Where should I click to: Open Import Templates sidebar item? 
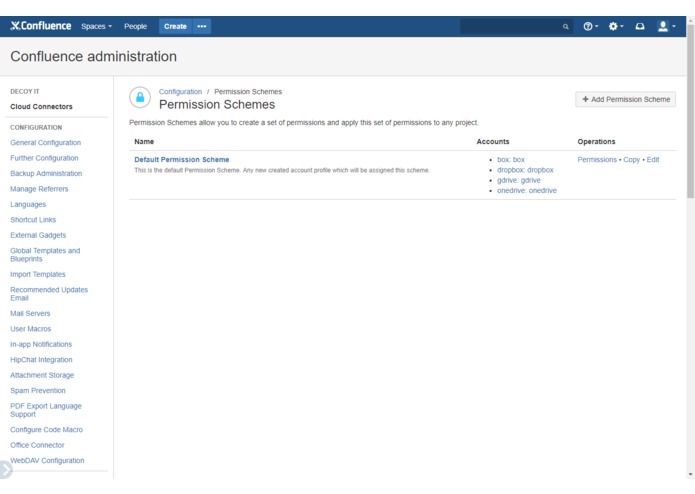38,274
